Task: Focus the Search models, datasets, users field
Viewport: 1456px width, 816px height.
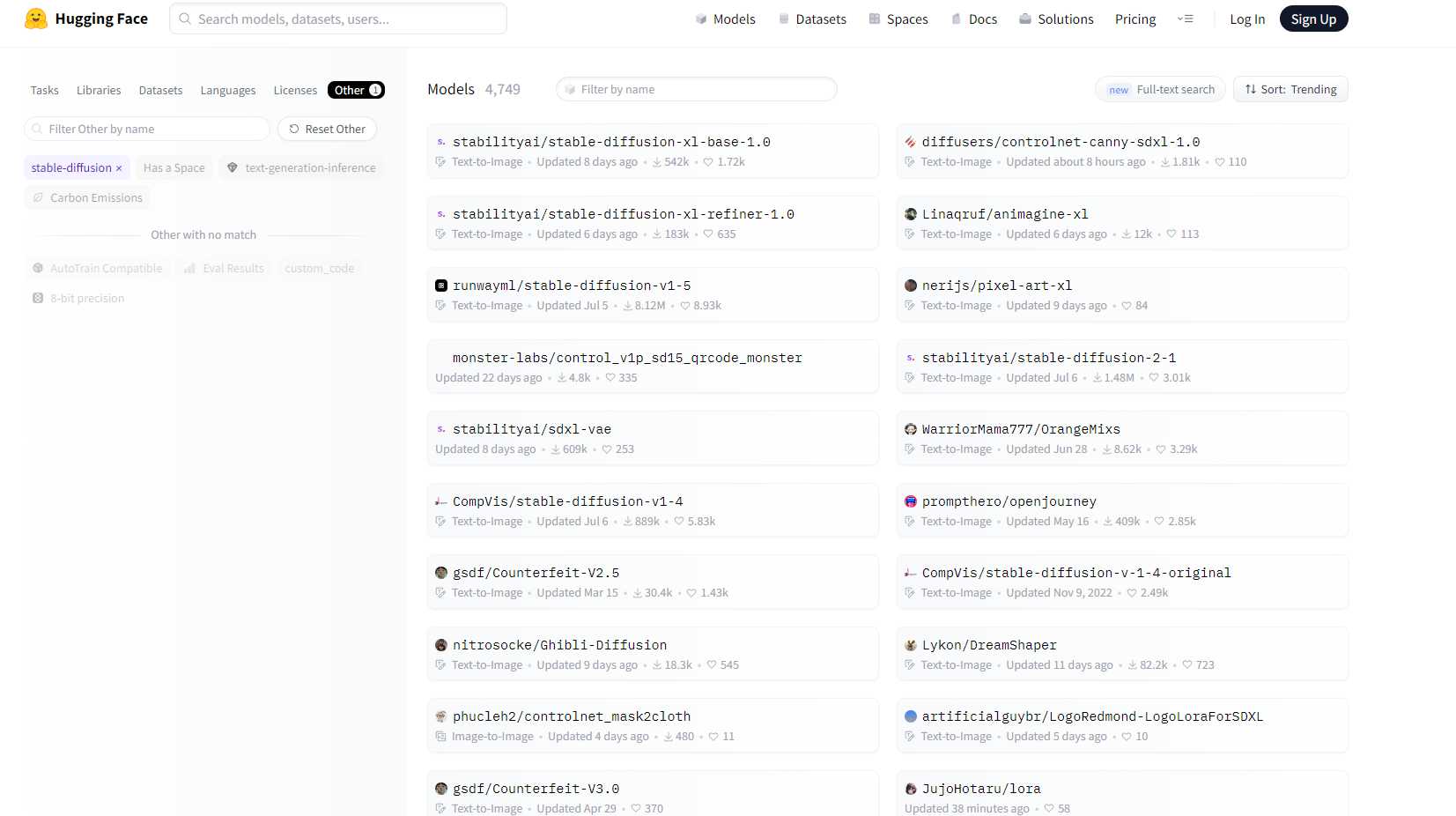Action: pyautogui.click(x=338, y=19)
